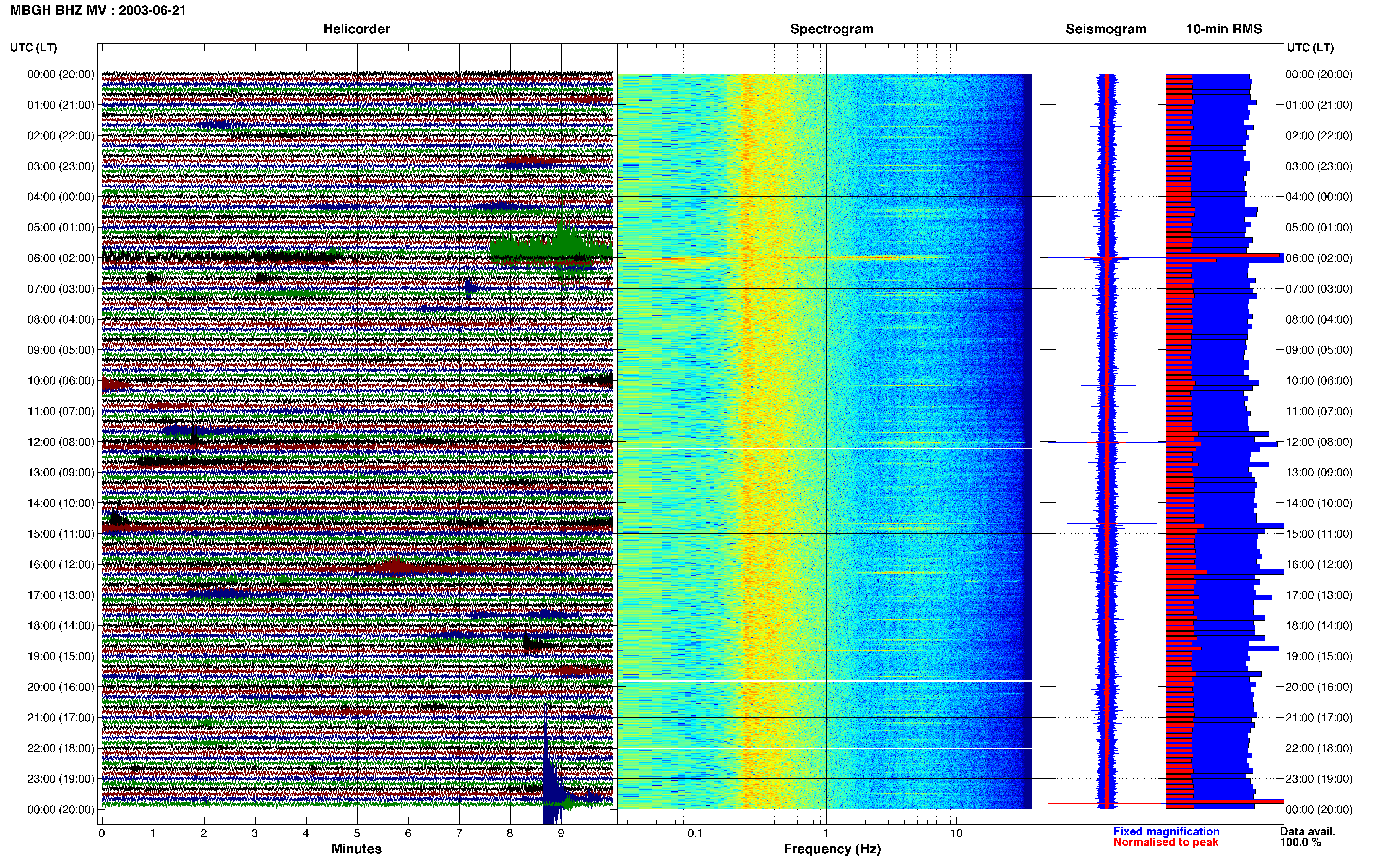Click "18:00 (14:00)" label beside the RMS panel
Image resolution: width=1388 pixels, height=868 pixels.
click(1319, 626)
